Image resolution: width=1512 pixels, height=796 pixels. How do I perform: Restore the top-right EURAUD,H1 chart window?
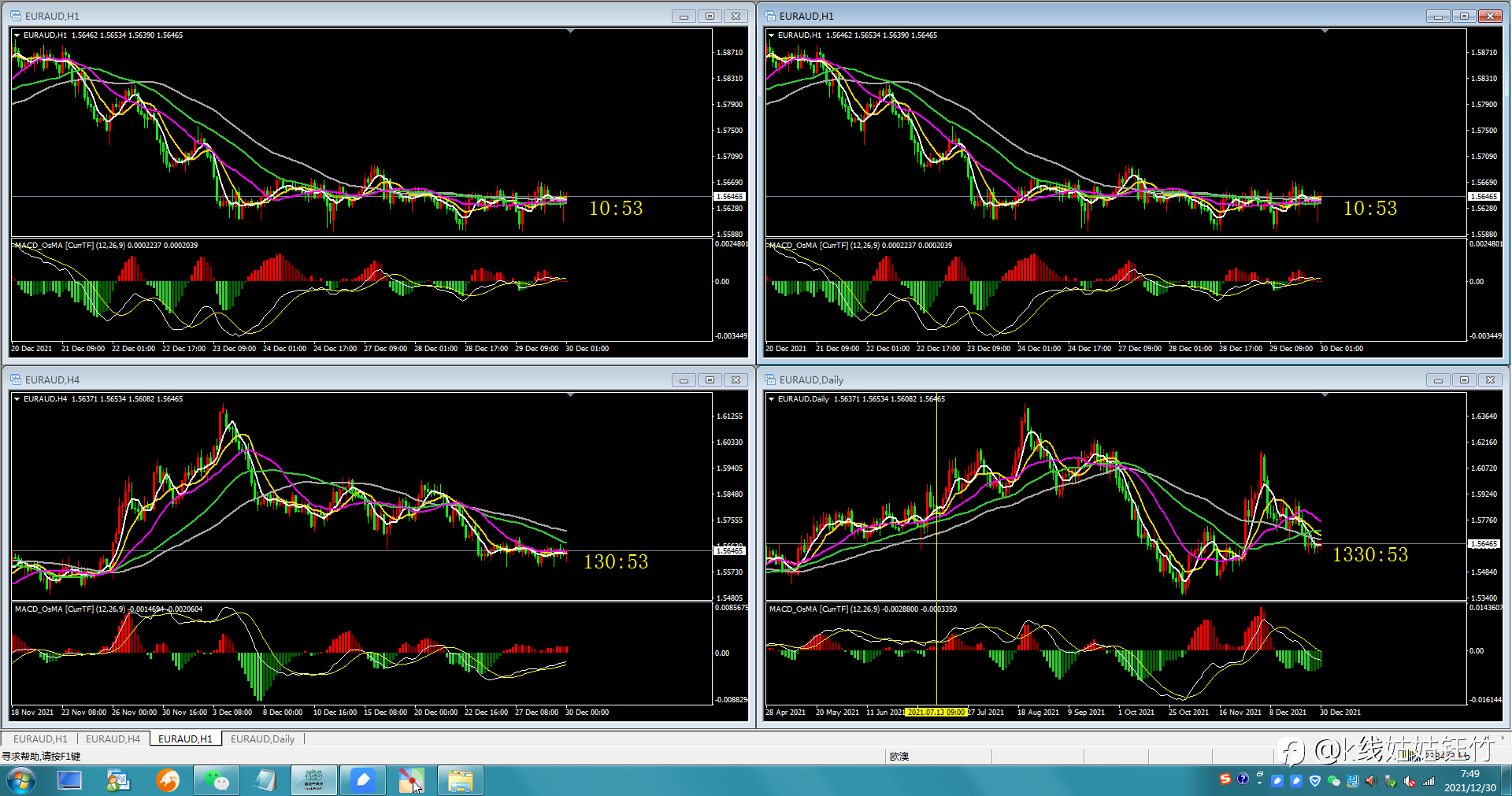point(1464,16)
